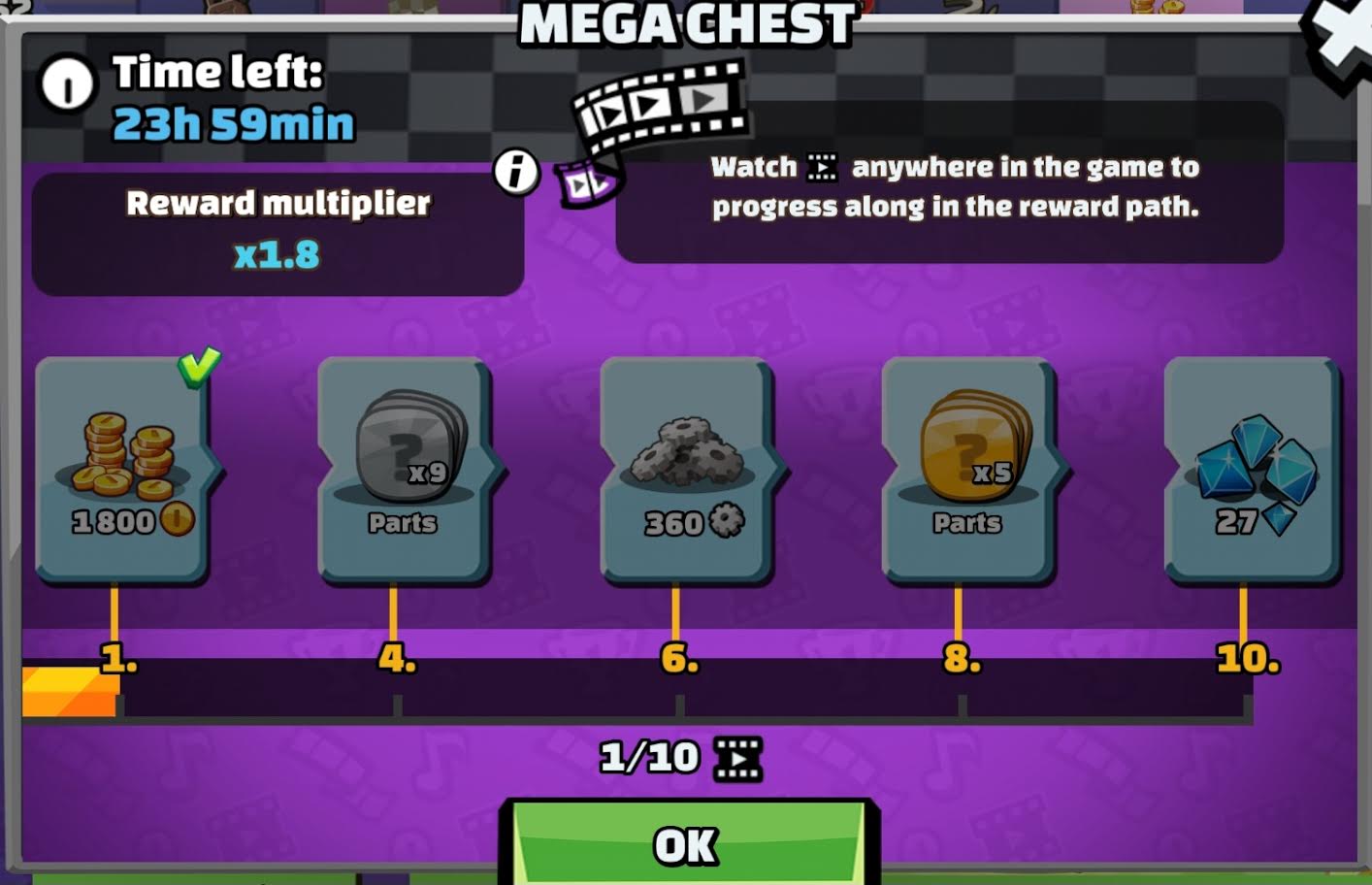Click the Watch ads instruction text box
The image size is (1372, 885).
950,182
